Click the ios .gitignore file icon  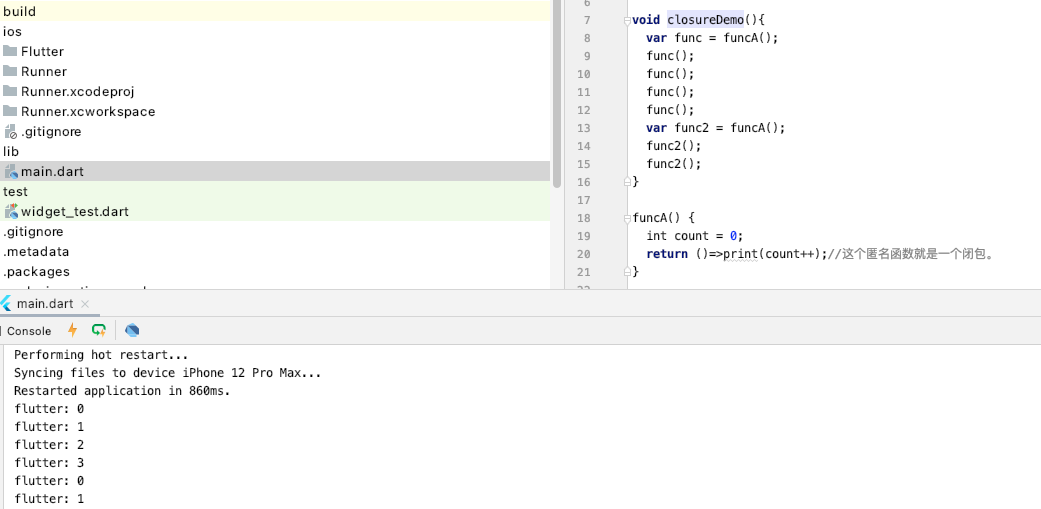(x=10, y=131)
